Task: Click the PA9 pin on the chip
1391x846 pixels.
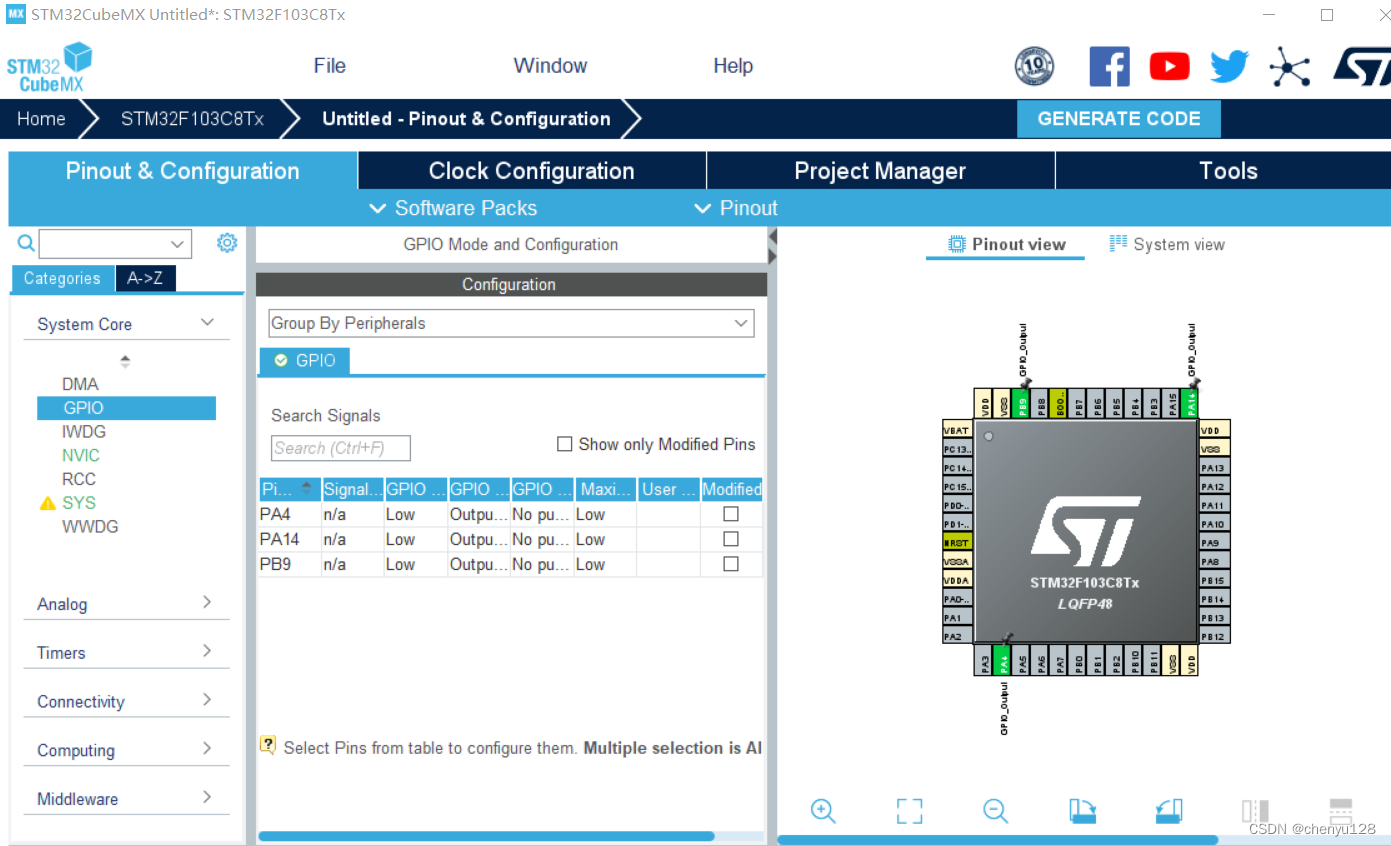Action: [x=1215, y=543]
